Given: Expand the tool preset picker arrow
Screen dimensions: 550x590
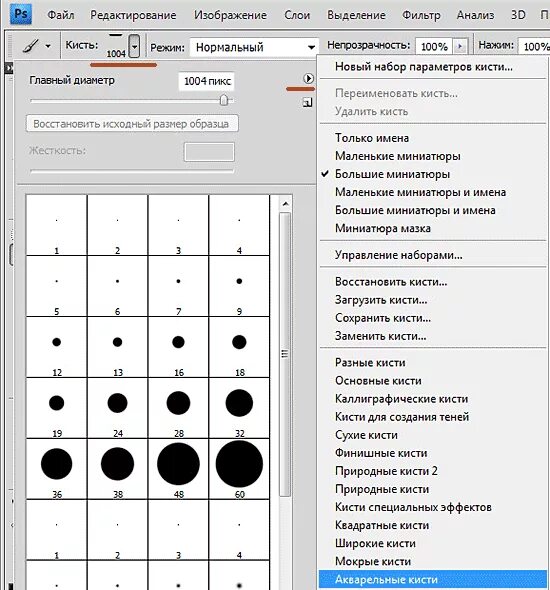Looking at the screenshot, I should coord(48,46).
